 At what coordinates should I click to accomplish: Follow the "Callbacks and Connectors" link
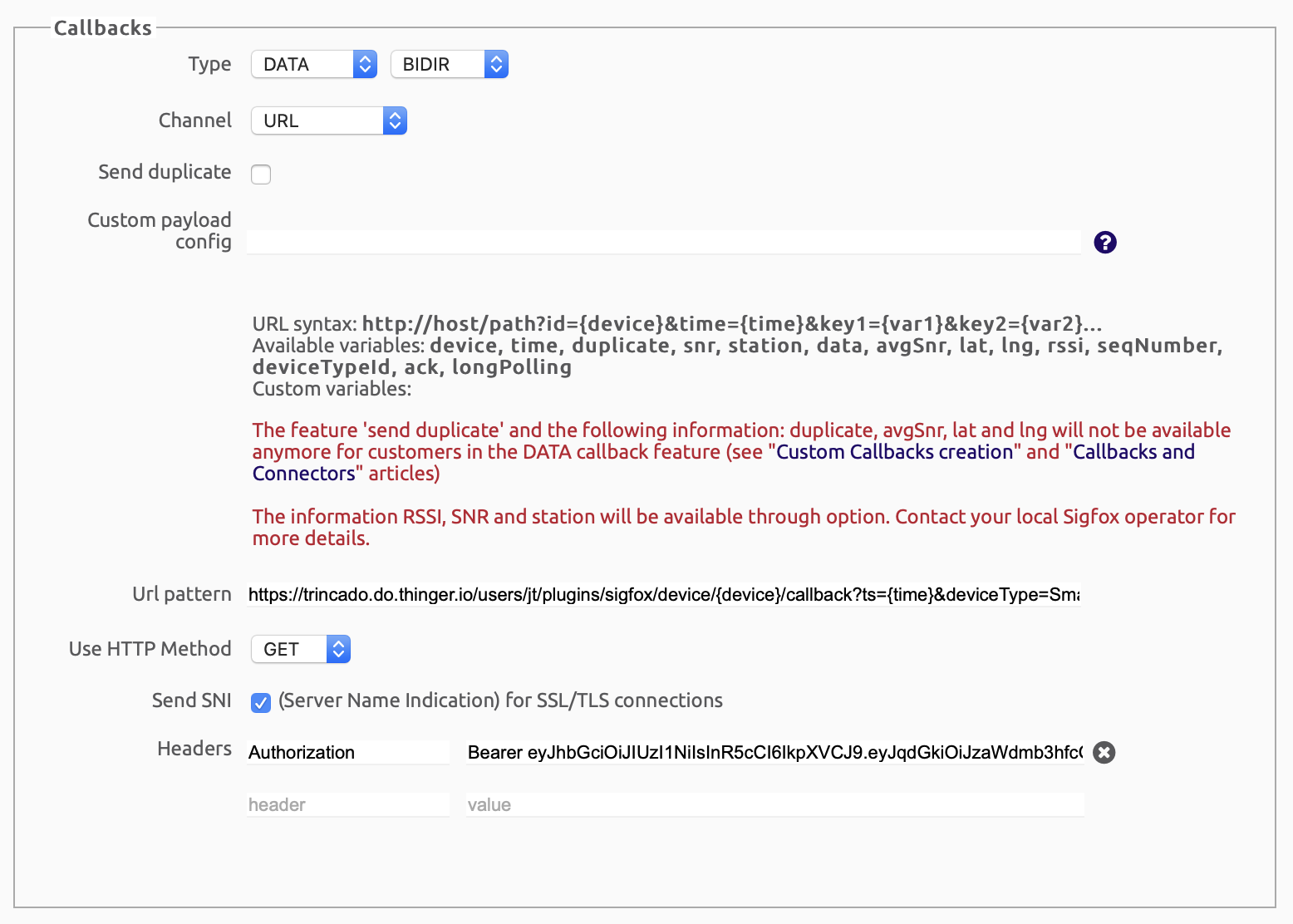coord(1133,452)
